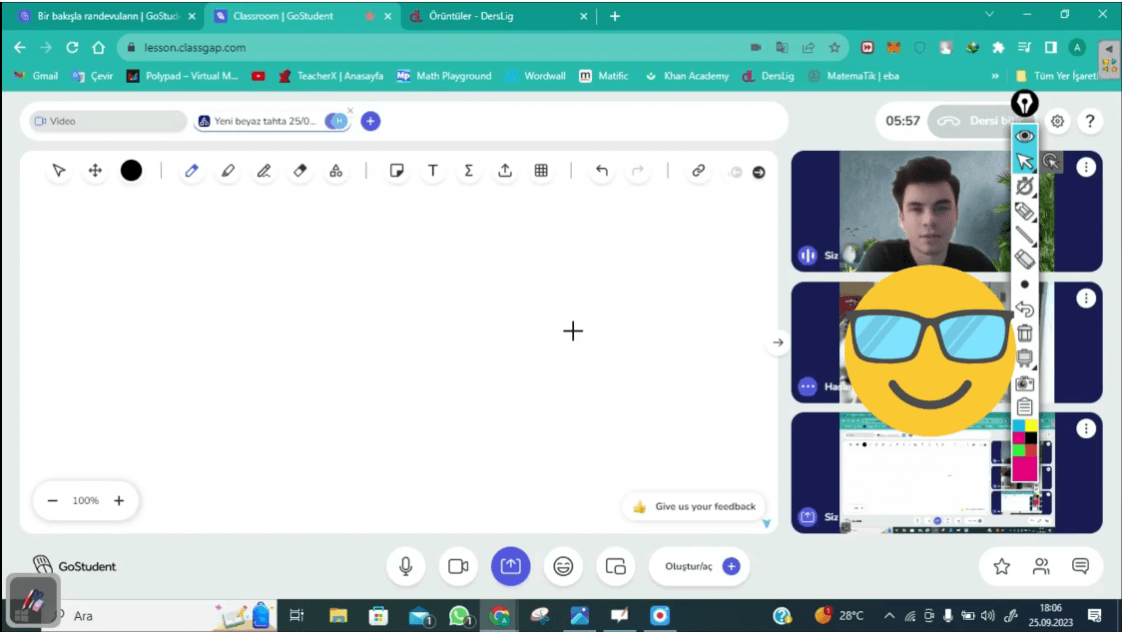Toggle the webcam video button
The width and height of the screenshot is (1122, 632).
point(458,566)
